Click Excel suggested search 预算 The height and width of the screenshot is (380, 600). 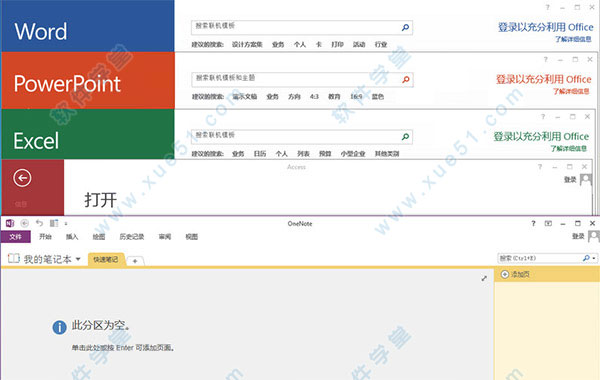point(325,153)
